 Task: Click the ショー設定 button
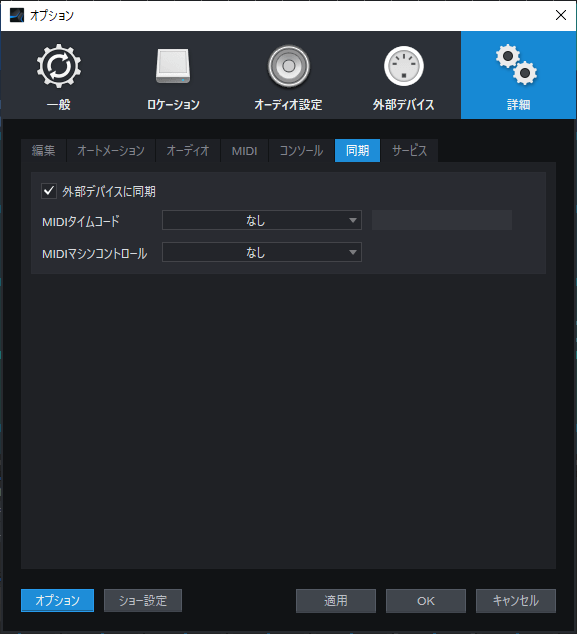point(143,600)
